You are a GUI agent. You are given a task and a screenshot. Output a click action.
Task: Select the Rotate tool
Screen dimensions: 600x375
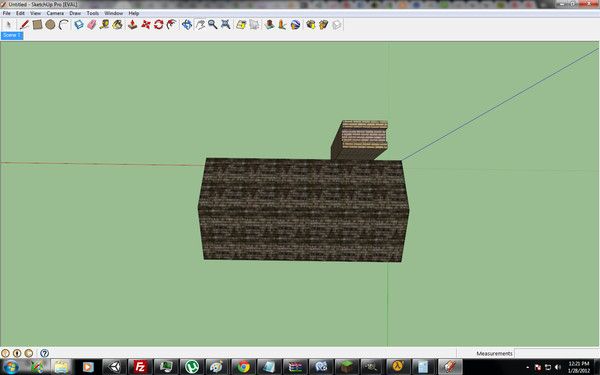tap(159, 25)
